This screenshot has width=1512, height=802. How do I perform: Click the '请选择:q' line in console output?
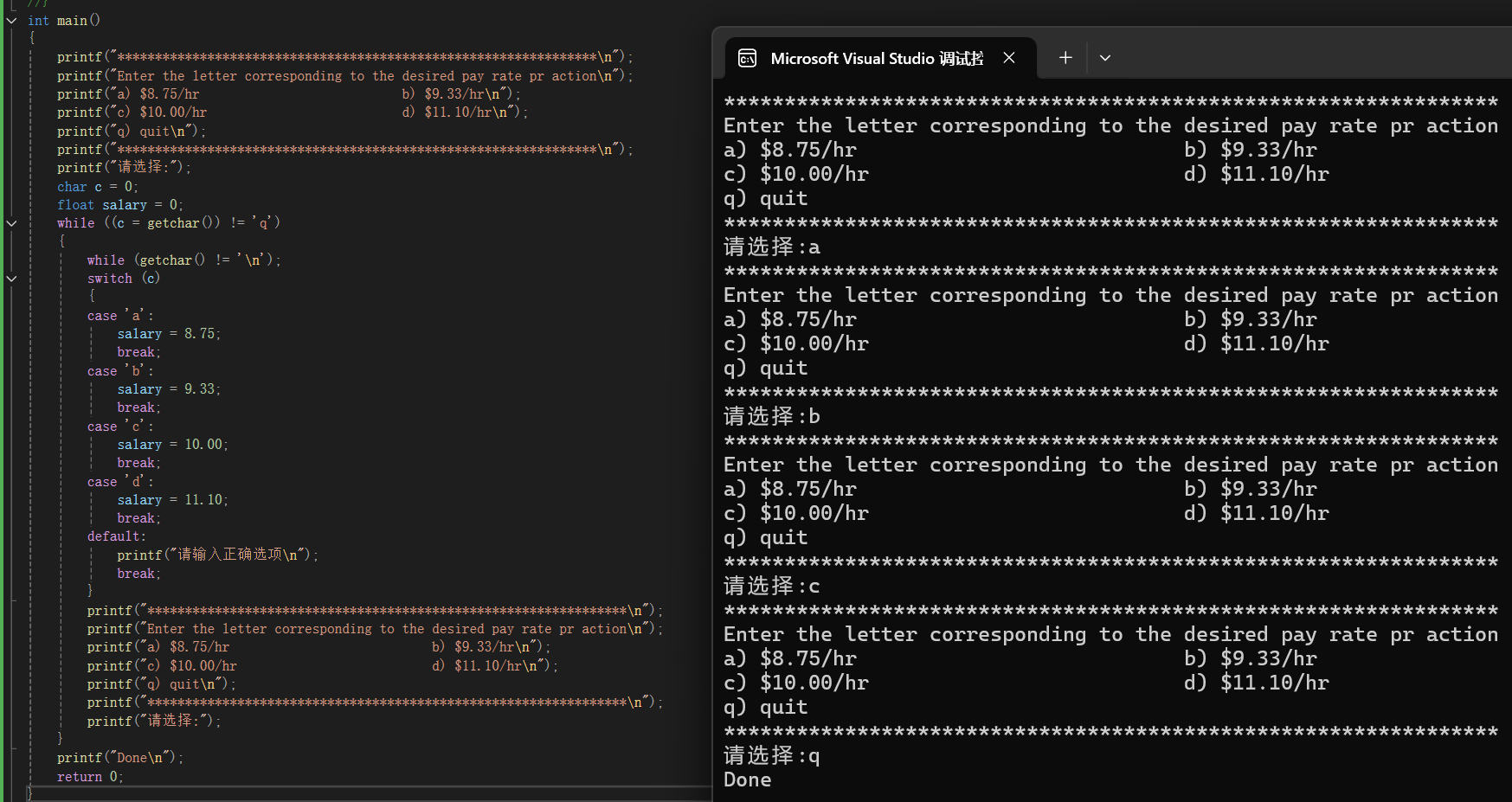click(x=772, y=756)
